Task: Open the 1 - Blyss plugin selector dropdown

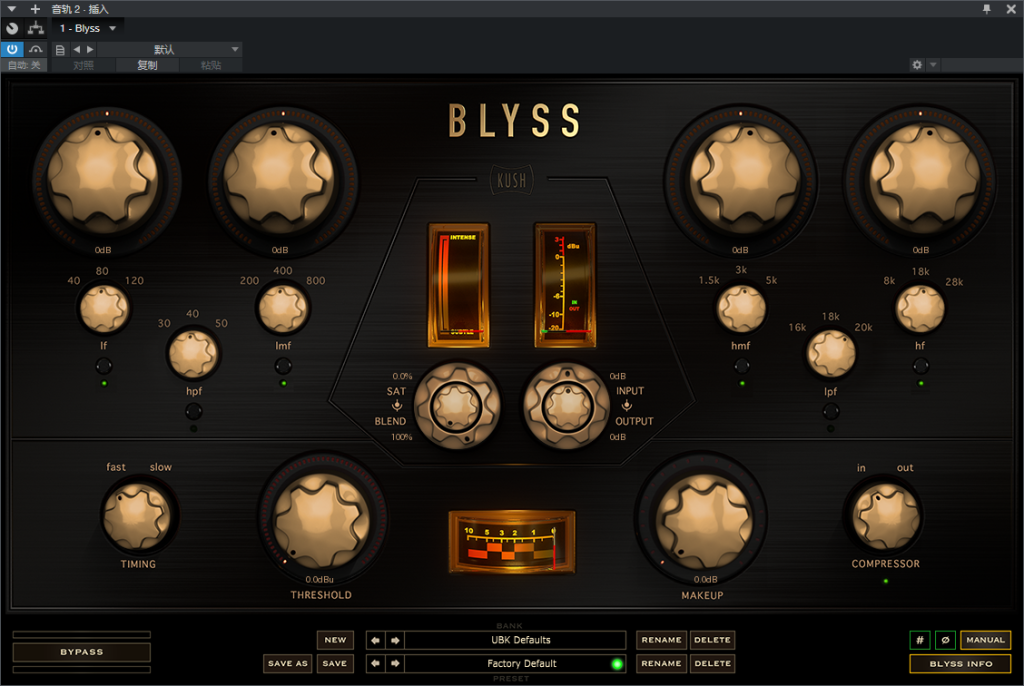Action: pyautogui.click(x=88, y=28)
